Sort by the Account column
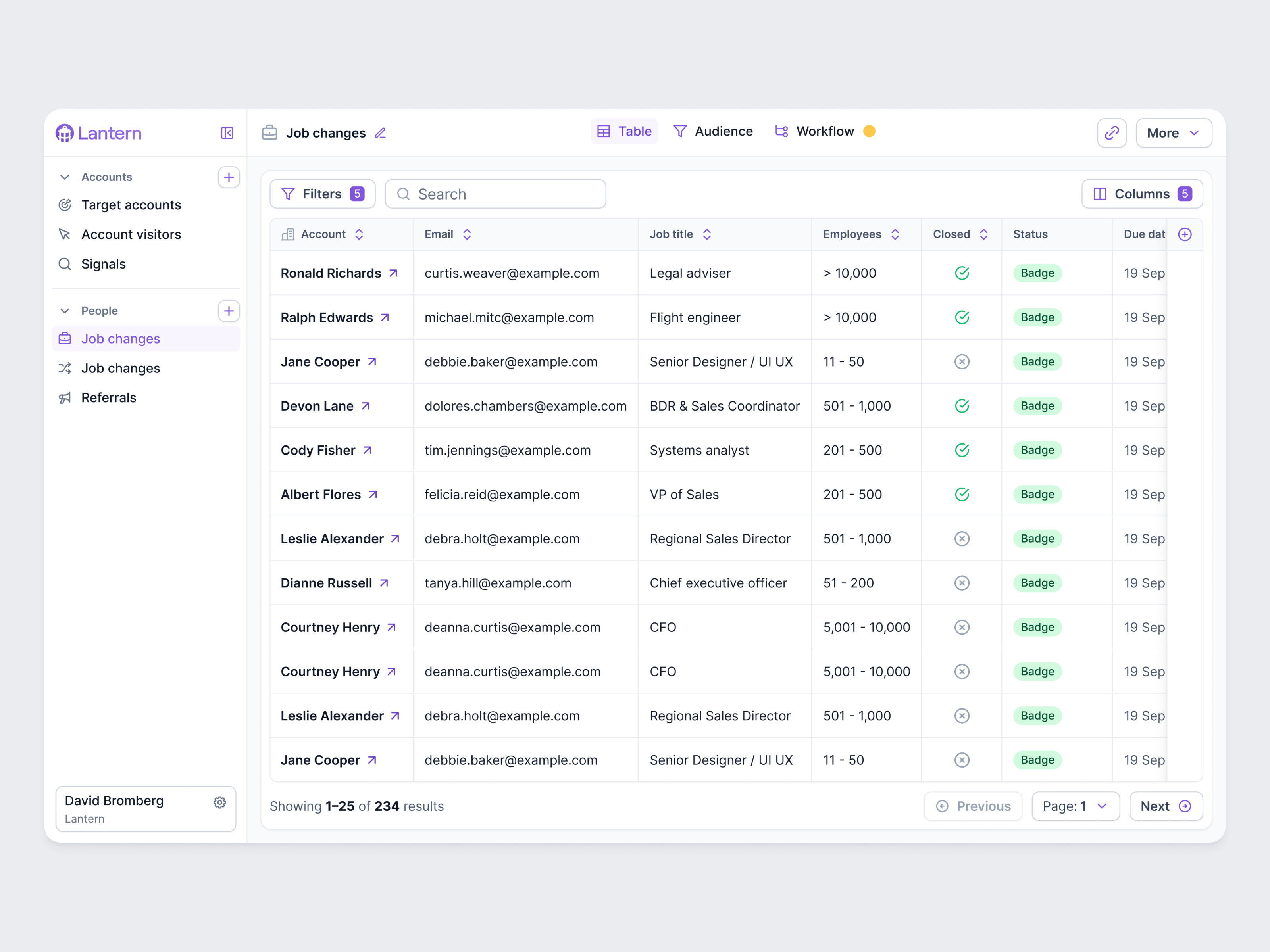The image size is (1270, 952). click(x=359, y=234)
